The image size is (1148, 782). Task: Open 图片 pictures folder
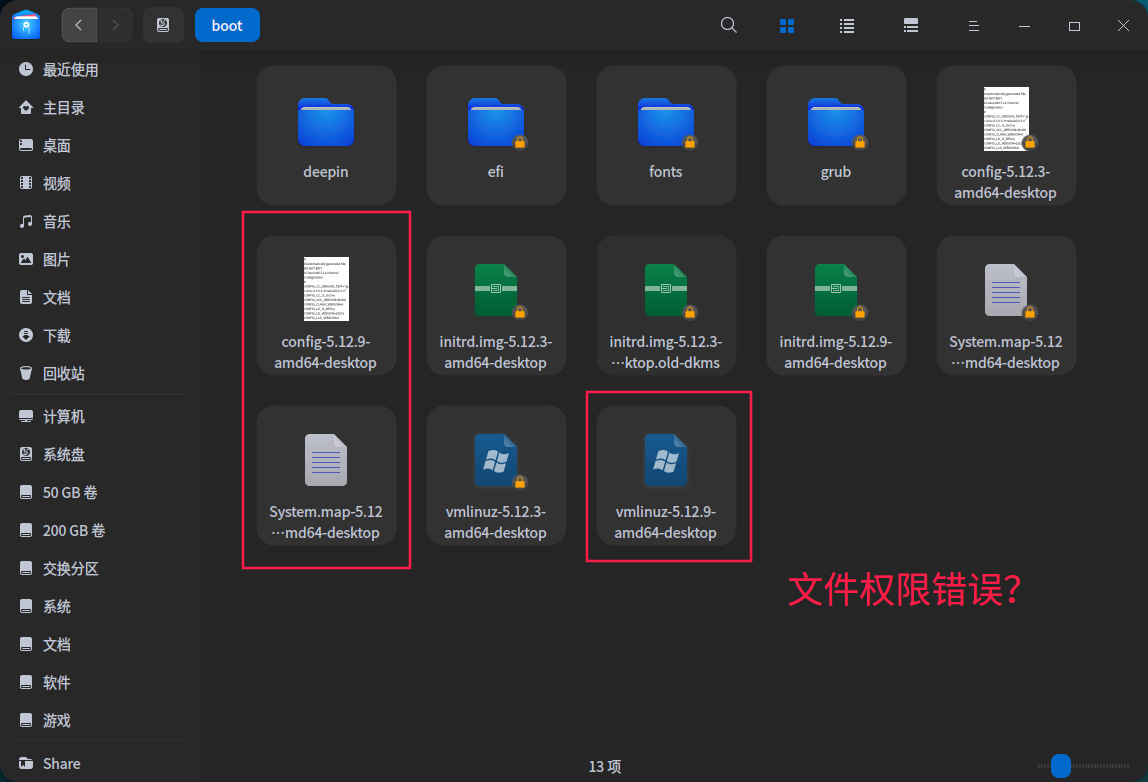pyautogui.click(x=95, y=260)
